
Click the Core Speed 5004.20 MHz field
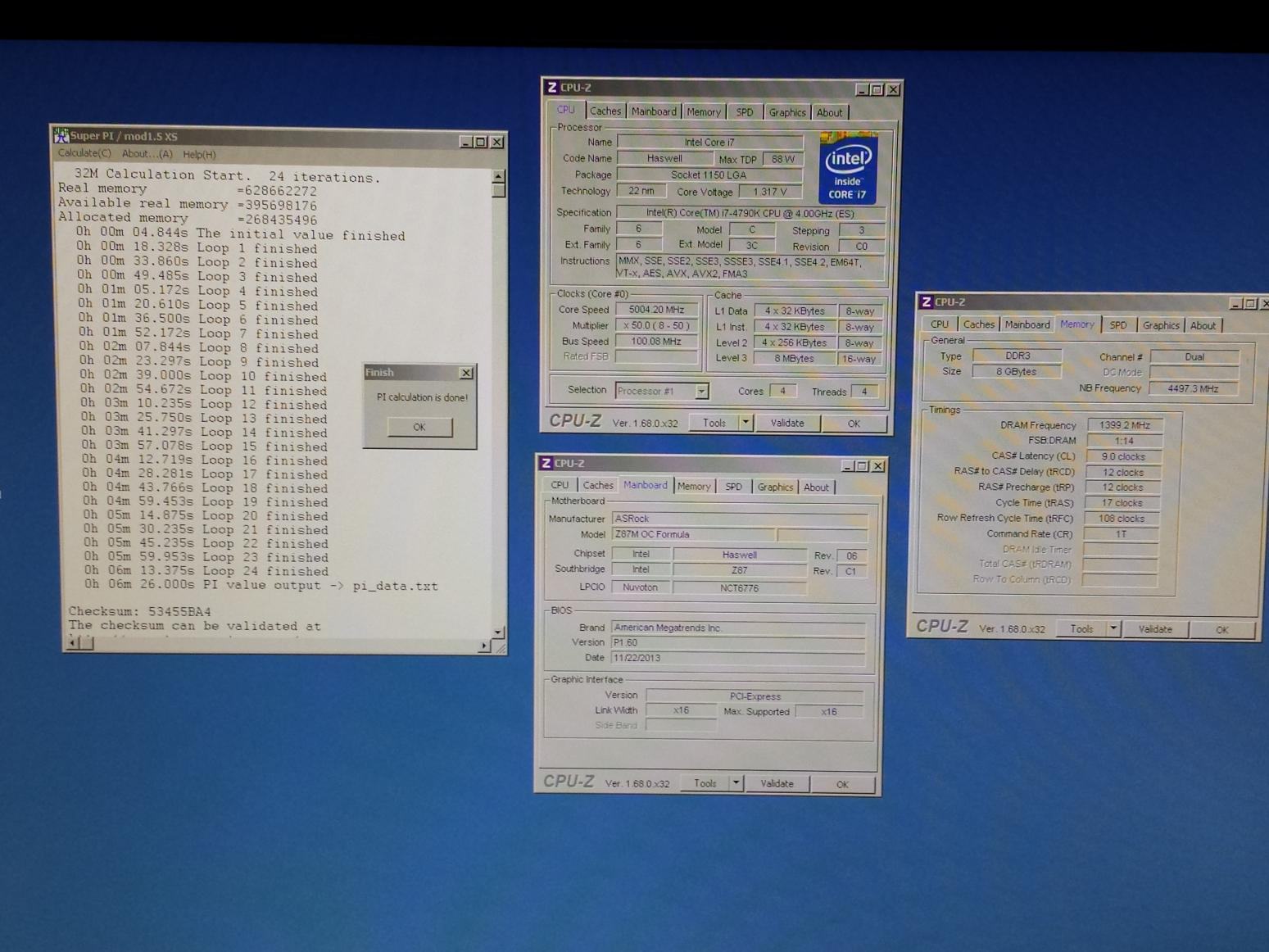[656, 310]
